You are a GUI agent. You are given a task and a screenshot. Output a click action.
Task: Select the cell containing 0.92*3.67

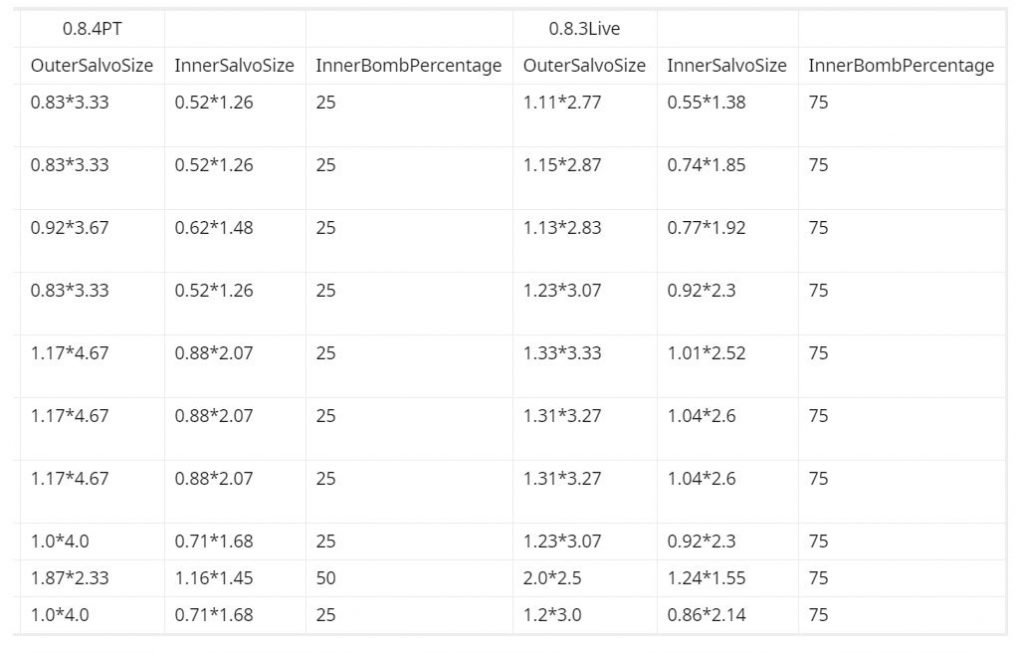tap(70, 228)
